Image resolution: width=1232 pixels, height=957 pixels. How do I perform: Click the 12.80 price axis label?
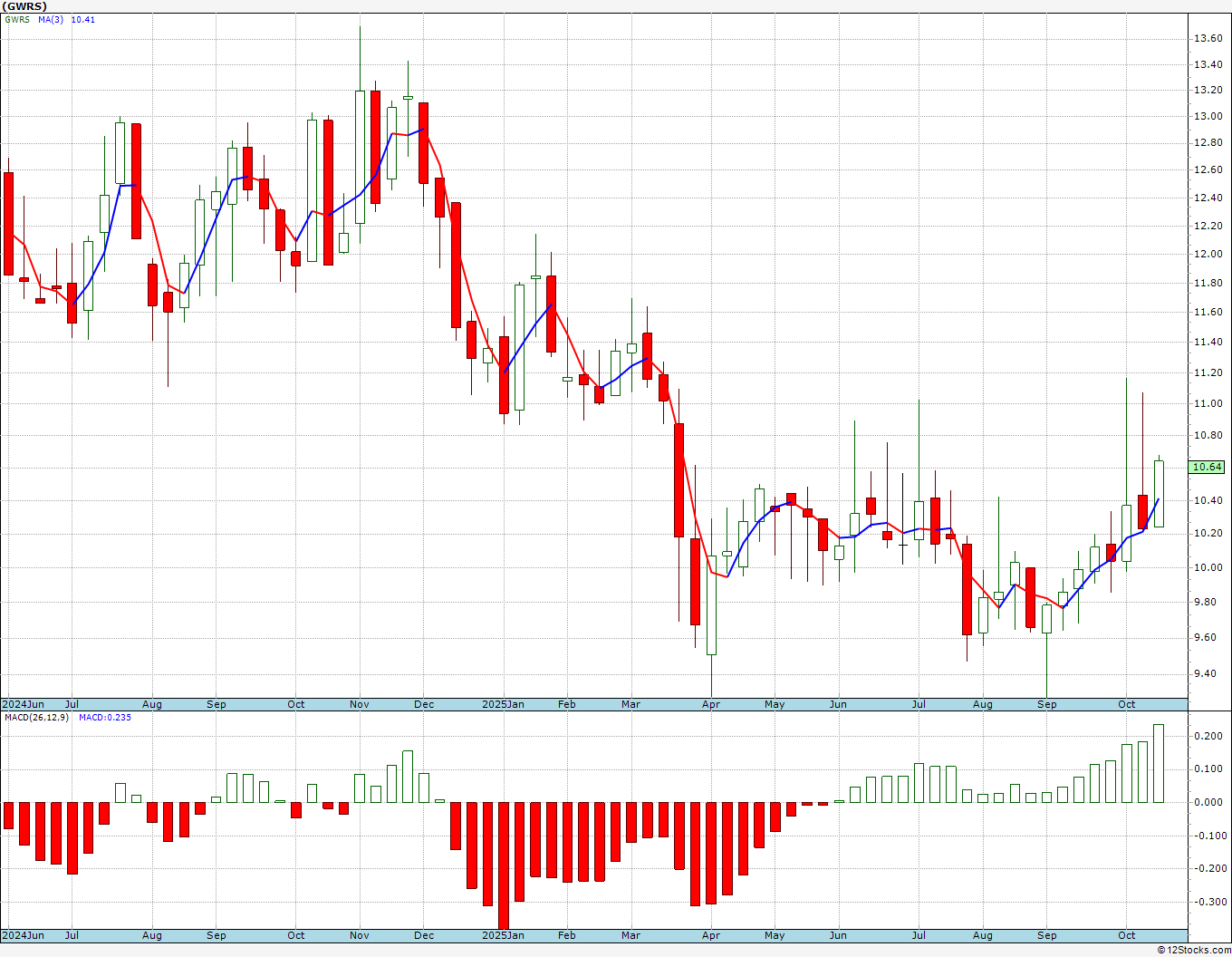click(1208, 143)
